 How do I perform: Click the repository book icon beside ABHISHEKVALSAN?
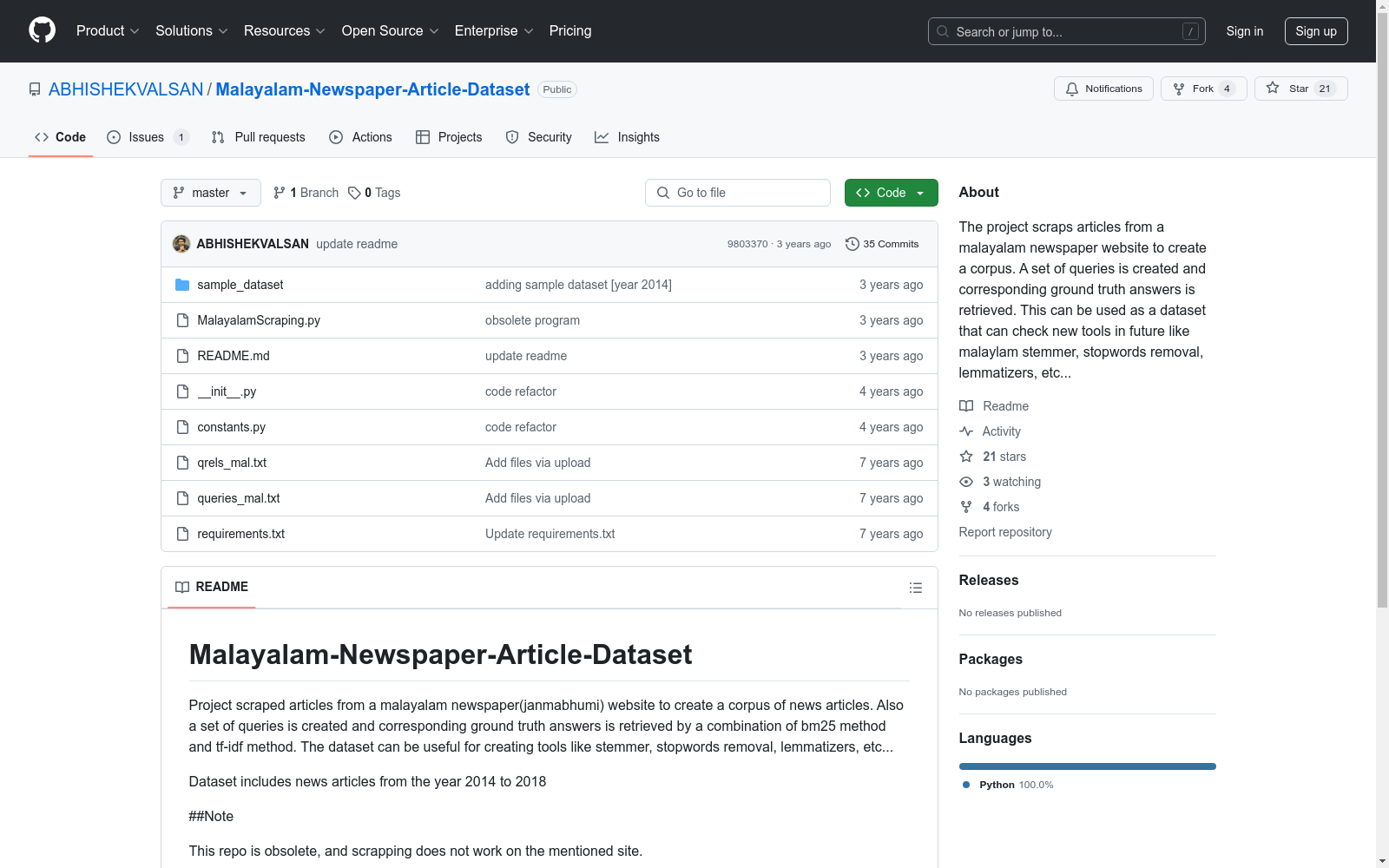[35, 89]
